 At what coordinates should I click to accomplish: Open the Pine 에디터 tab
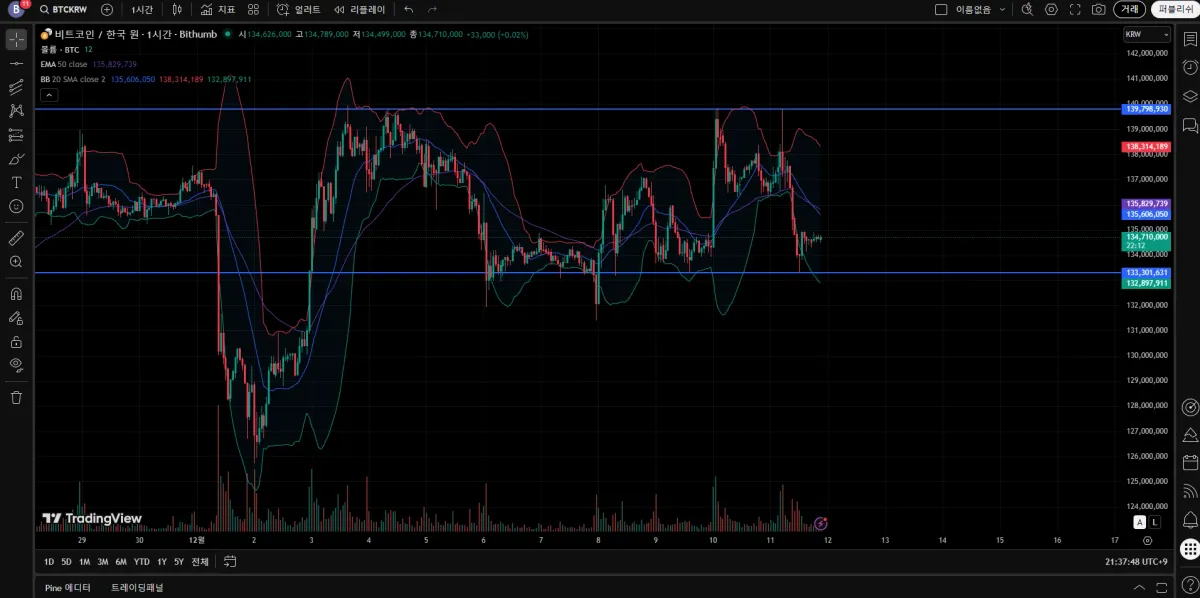[68, 588]
